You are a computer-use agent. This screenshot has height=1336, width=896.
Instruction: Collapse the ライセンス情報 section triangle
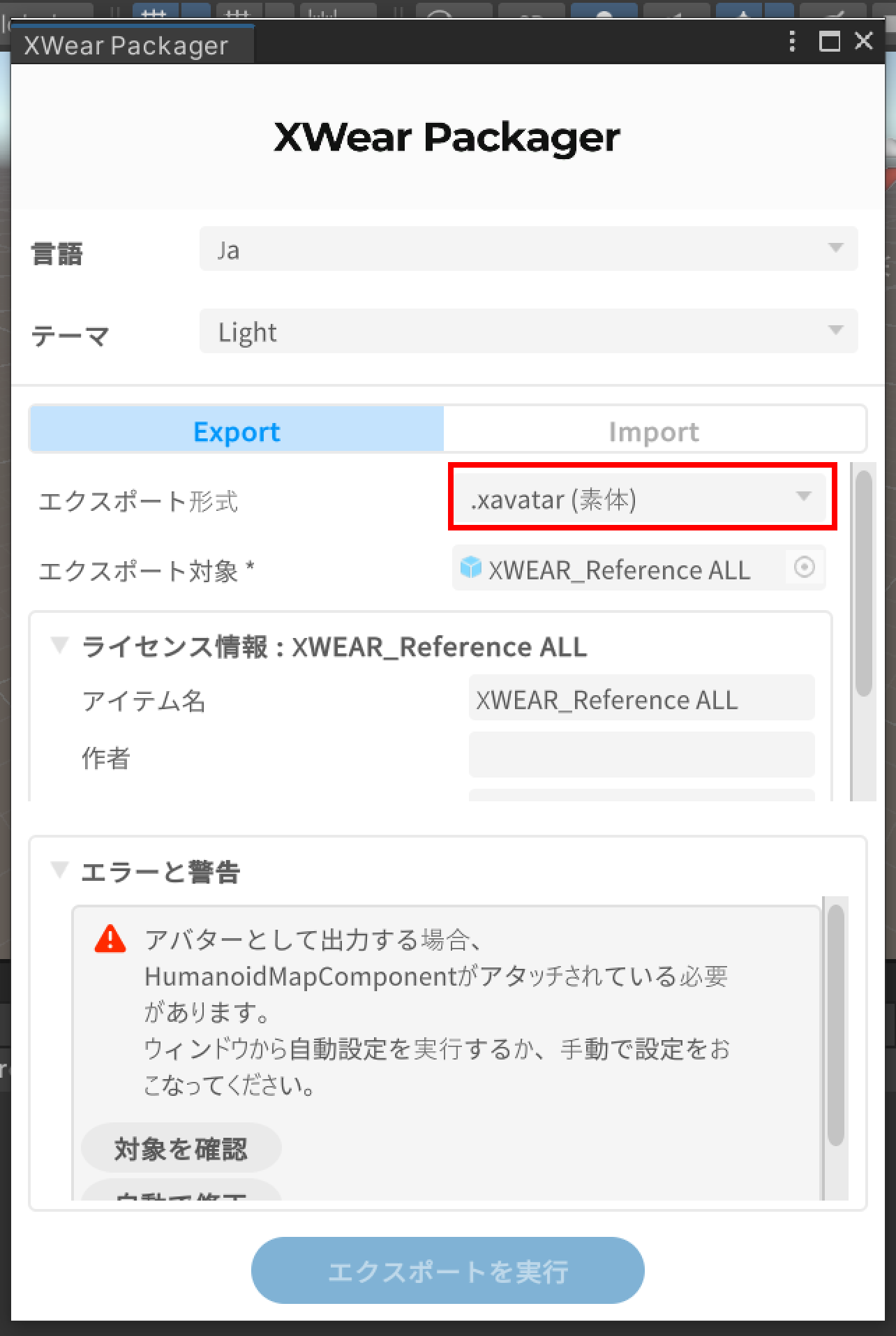(x=60, y=645)
